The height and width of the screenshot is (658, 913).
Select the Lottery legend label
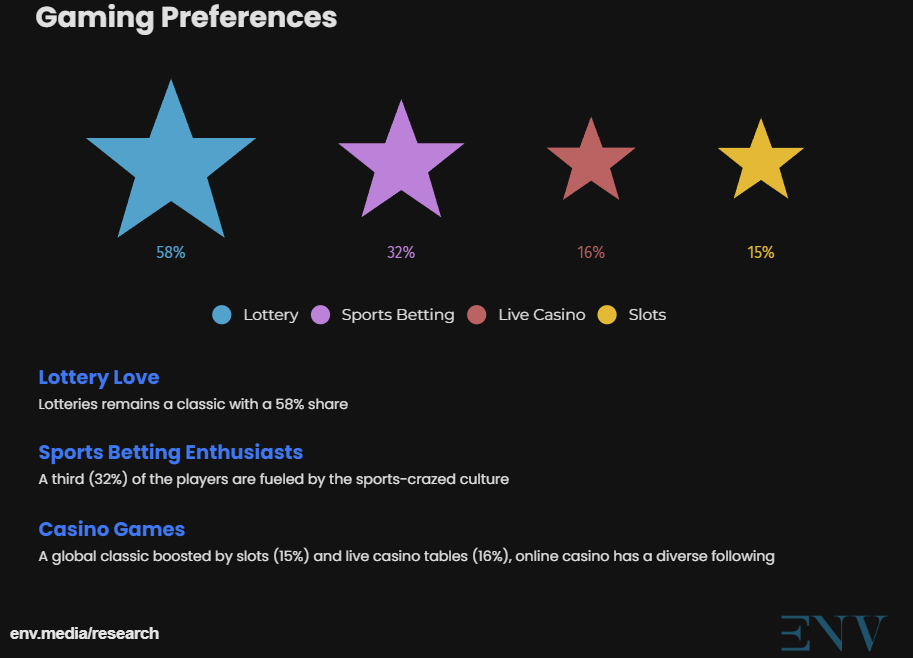click(x=271, y=315)
